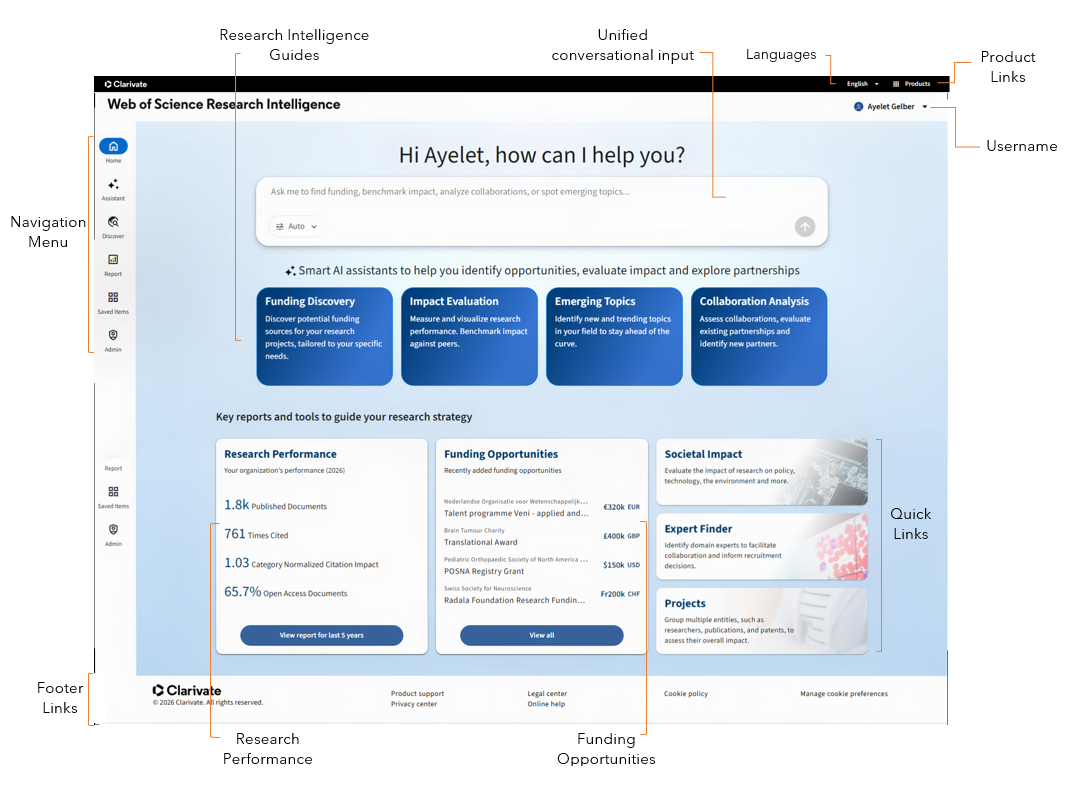The image size is (1086, 791).
Task: Click View report for last 5 years
Action: pos(321,635)
